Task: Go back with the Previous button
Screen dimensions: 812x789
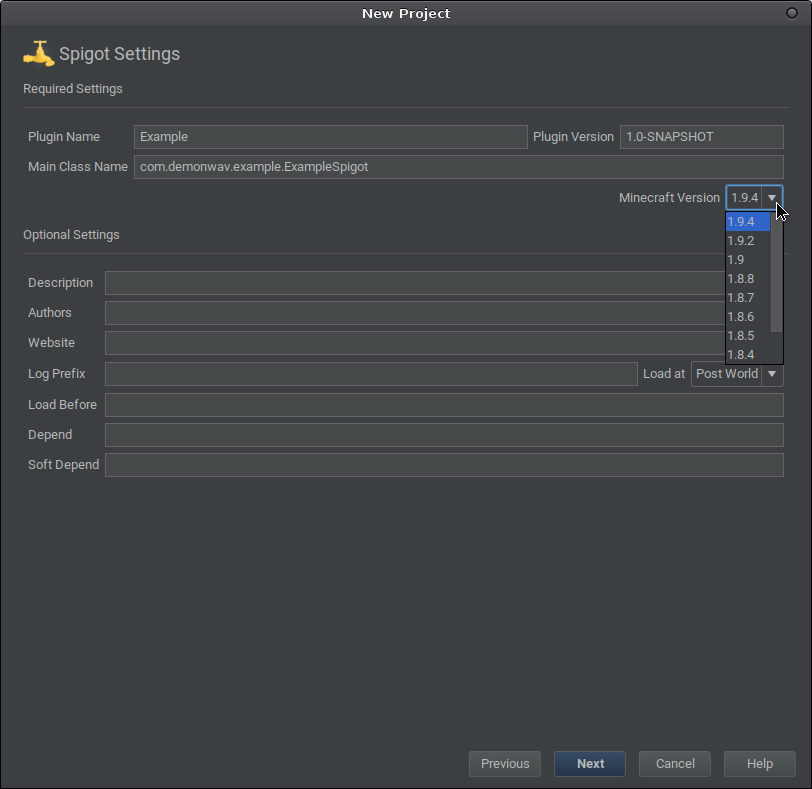Action: 505,764
